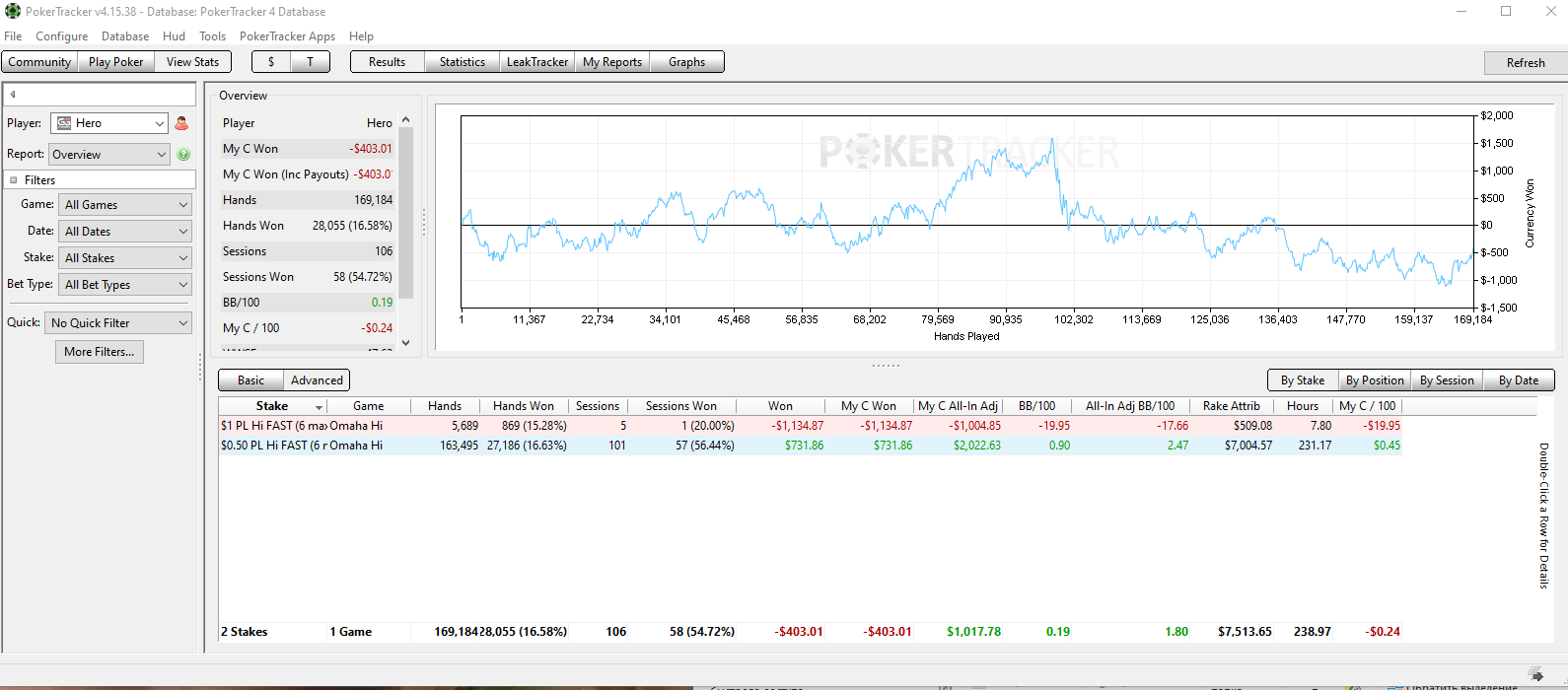This screenshot has height=690, width=1568.
Task: Open the Help menu
Action: (361, 36)
